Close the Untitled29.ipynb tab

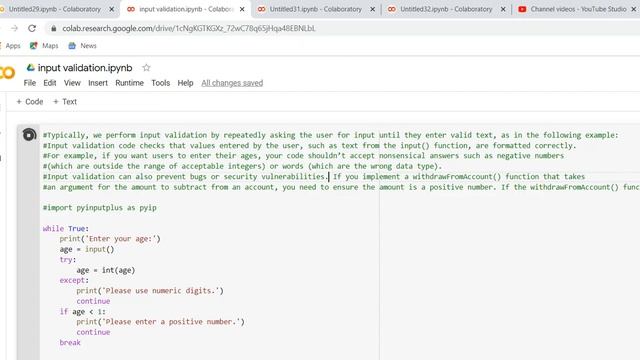(111, 9)
